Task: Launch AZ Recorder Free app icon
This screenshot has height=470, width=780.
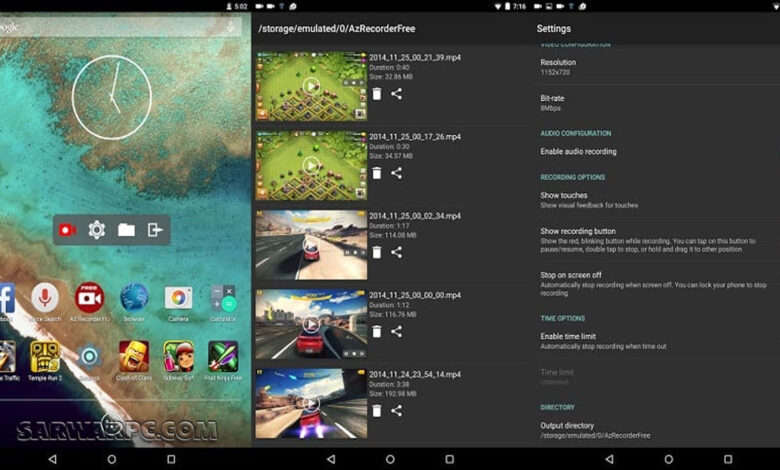Action: click(x=90, y=297)
